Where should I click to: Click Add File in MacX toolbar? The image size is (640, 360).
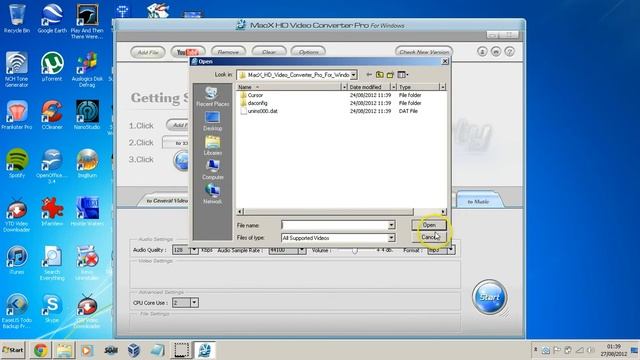point(148,52)
